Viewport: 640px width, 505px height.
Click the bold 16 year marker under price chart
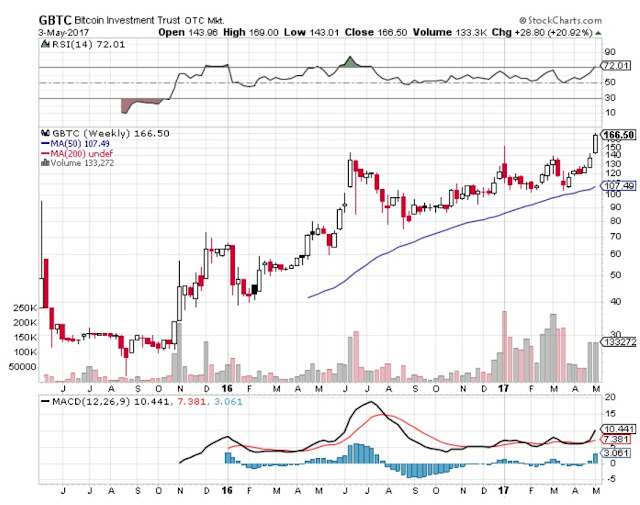pos(227,389)
